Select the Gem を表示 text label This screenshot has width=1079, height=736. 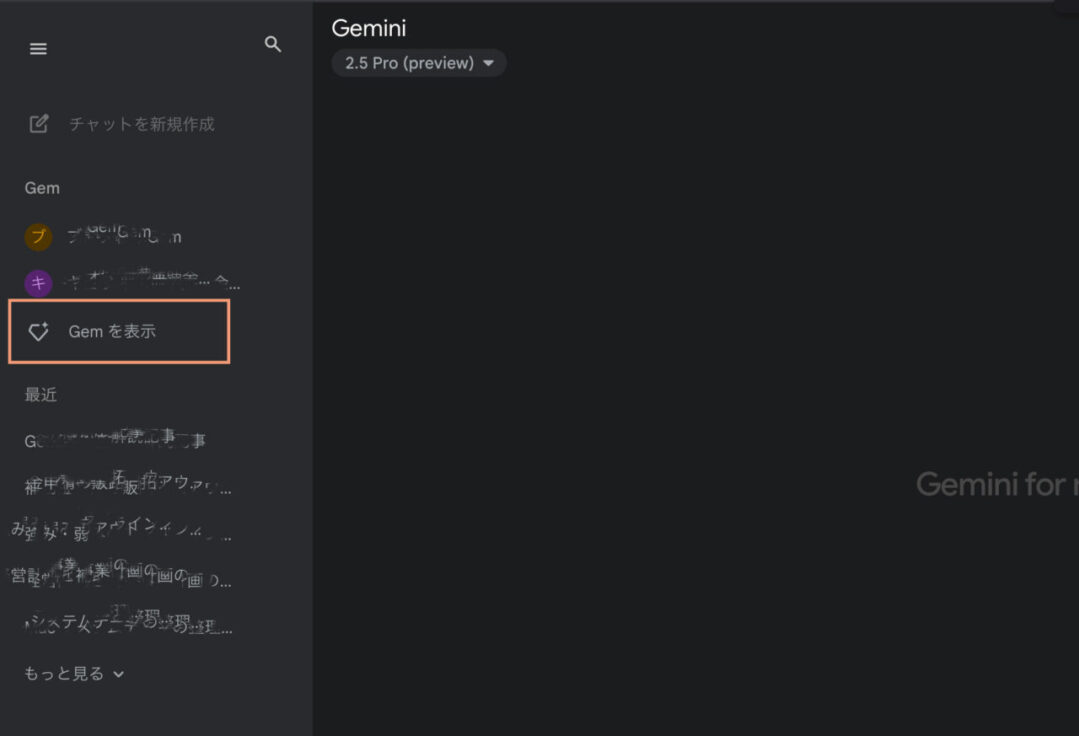pyautogui.click(x=112, y=332)
